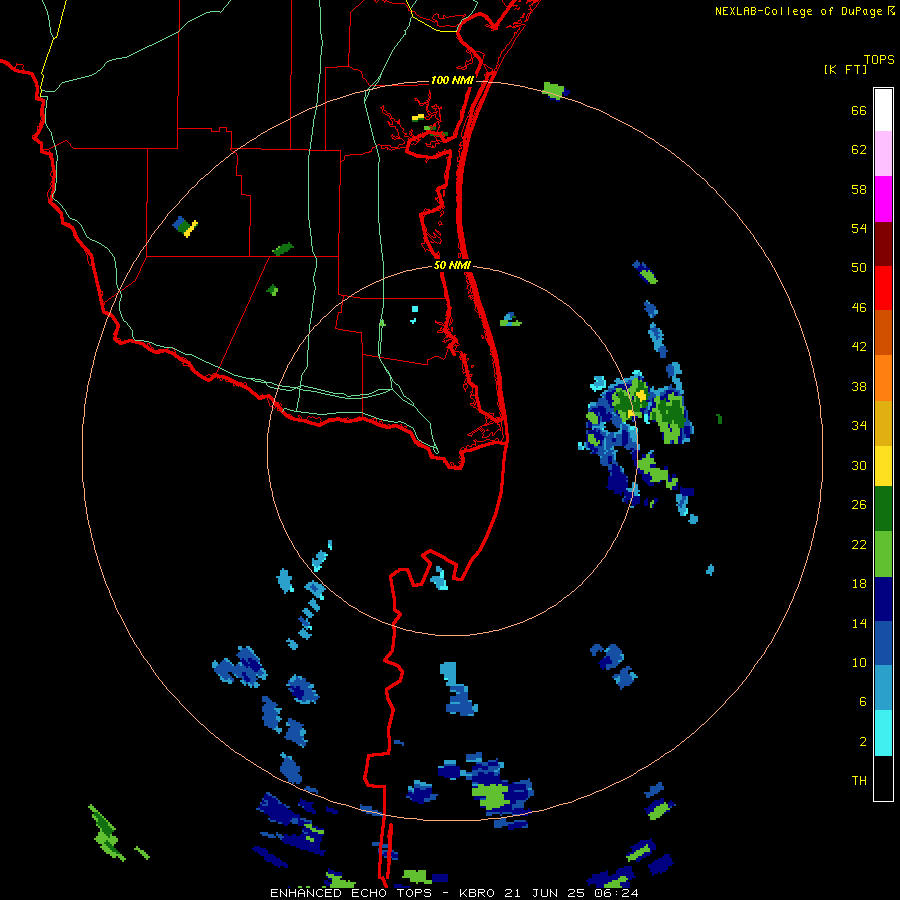Click the TH threshold label on legend
The height and width of the screenshot is (900, 900).
click(x=859, y=781)
